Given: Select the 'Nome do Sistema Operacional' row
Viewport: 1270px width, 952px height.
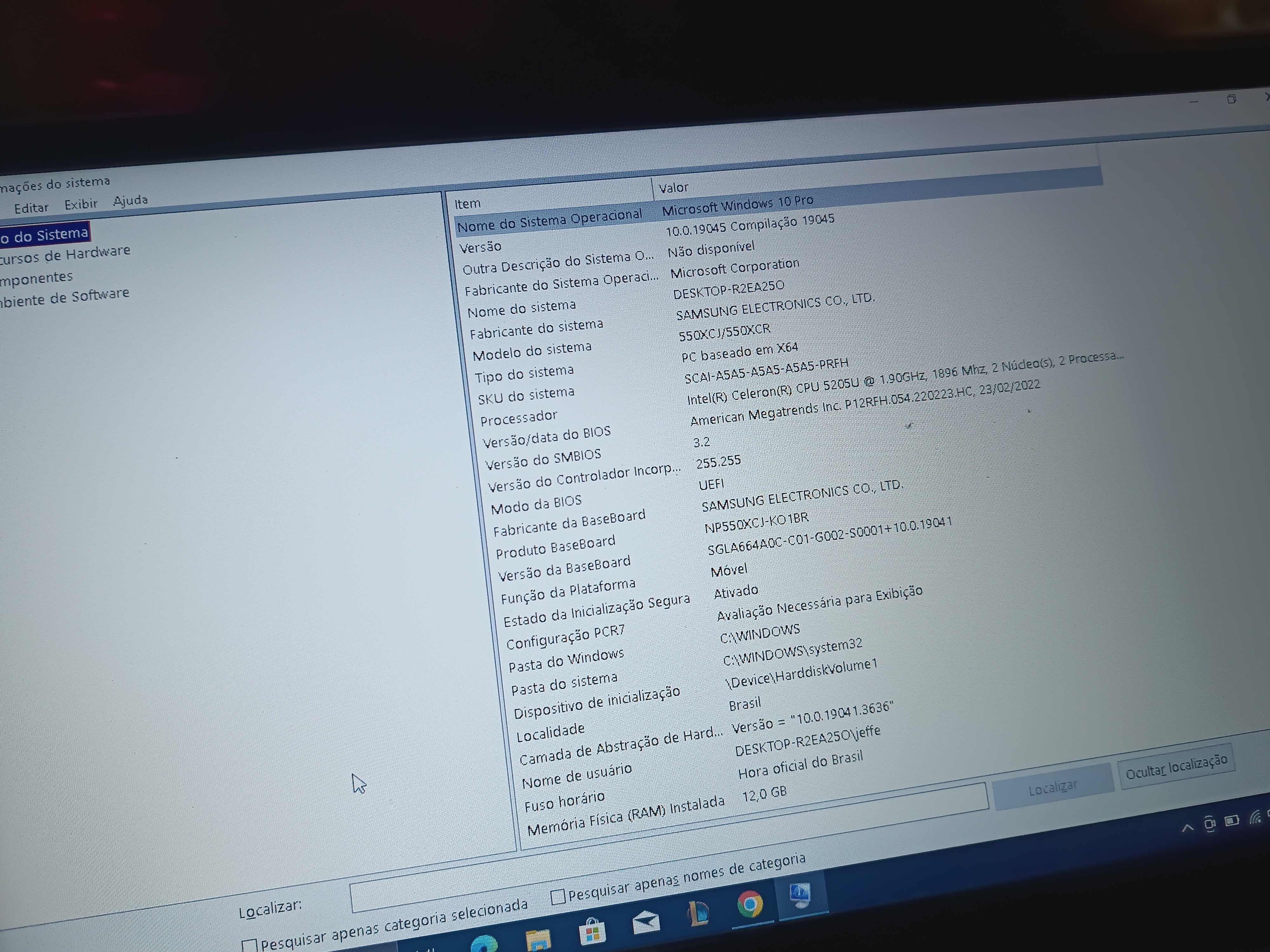Looking at the screenshot, I should (550, 220).
